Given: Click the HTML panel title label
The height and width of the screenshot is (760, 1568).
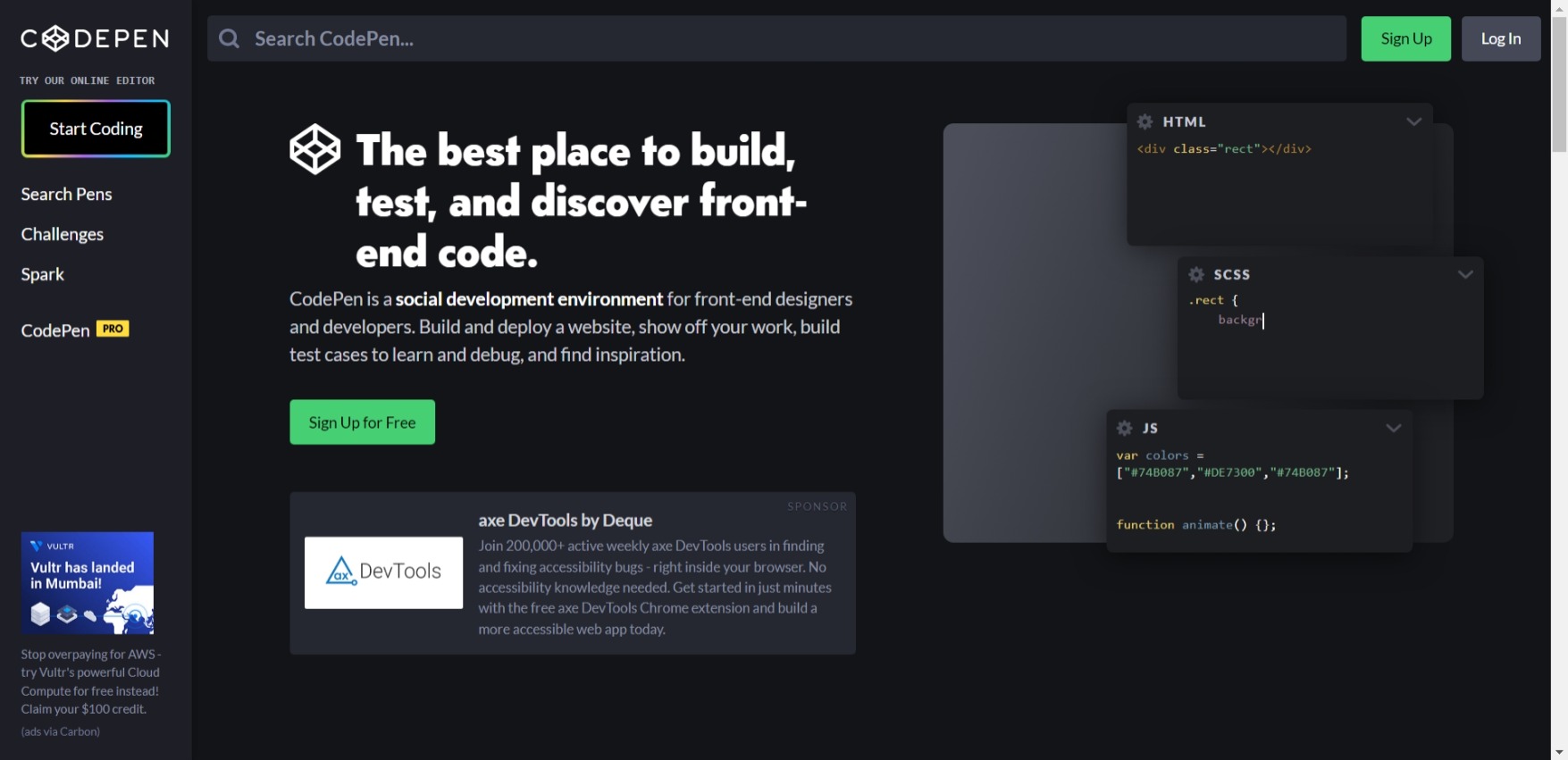Looking at the screenshot, I should tap(1185, 121).
